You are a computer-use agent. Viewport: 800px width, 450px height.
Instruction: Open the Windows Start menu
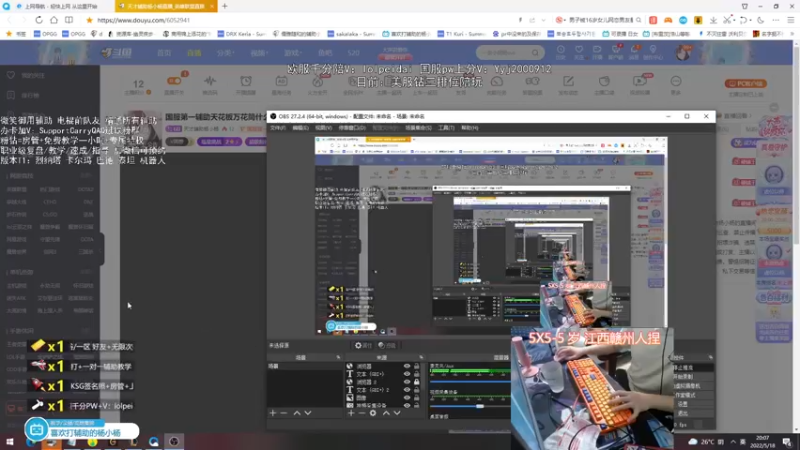[x=10, y=441]
